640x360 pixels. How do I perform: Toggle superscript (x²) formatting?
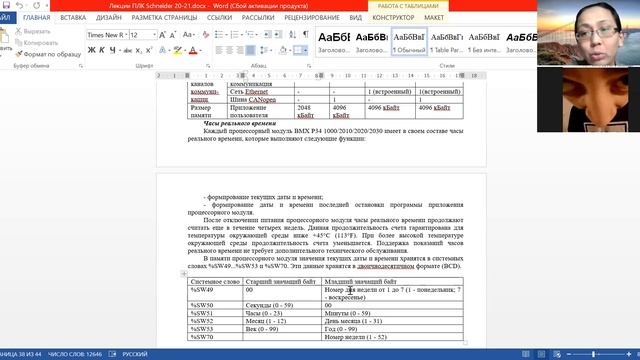click(149, 50)
